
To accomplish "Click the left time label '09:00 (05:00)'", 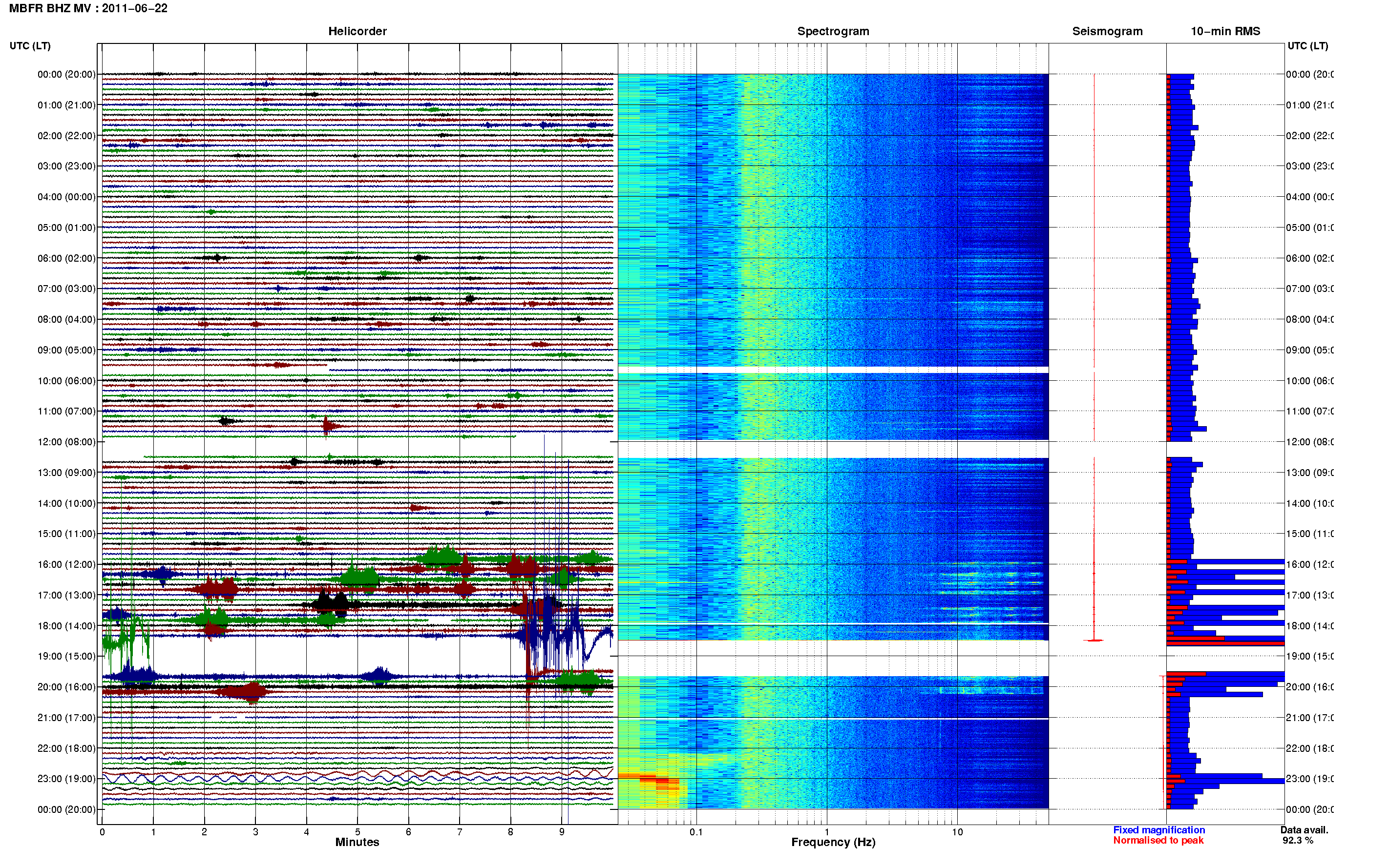I will 66,350.
